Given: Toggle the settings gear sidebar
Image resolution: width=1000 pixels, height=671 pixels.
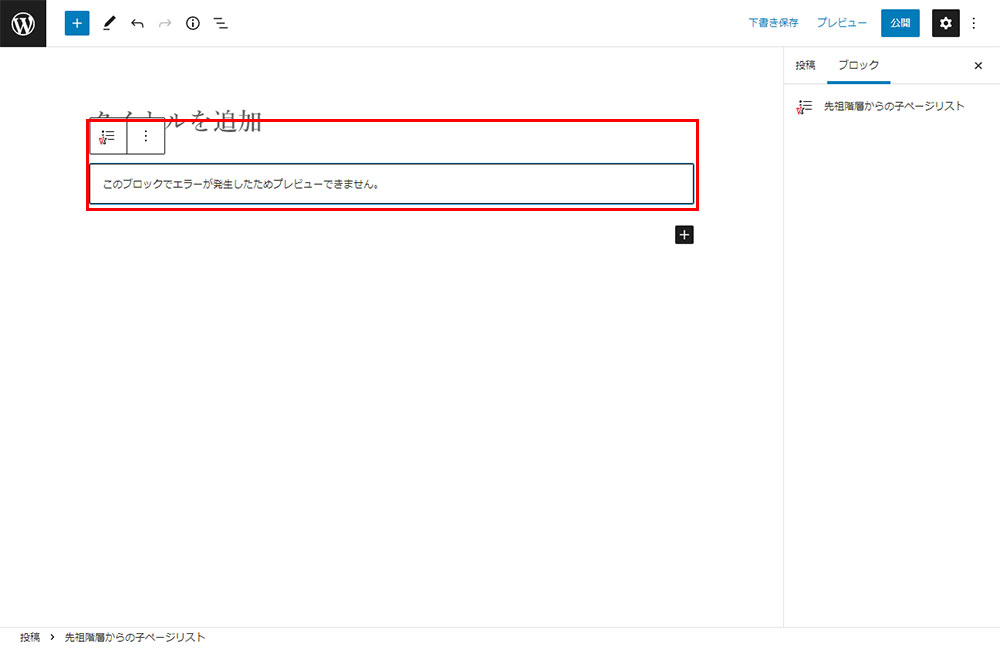Looking at the screenshot, I should [x=946, y=23].
